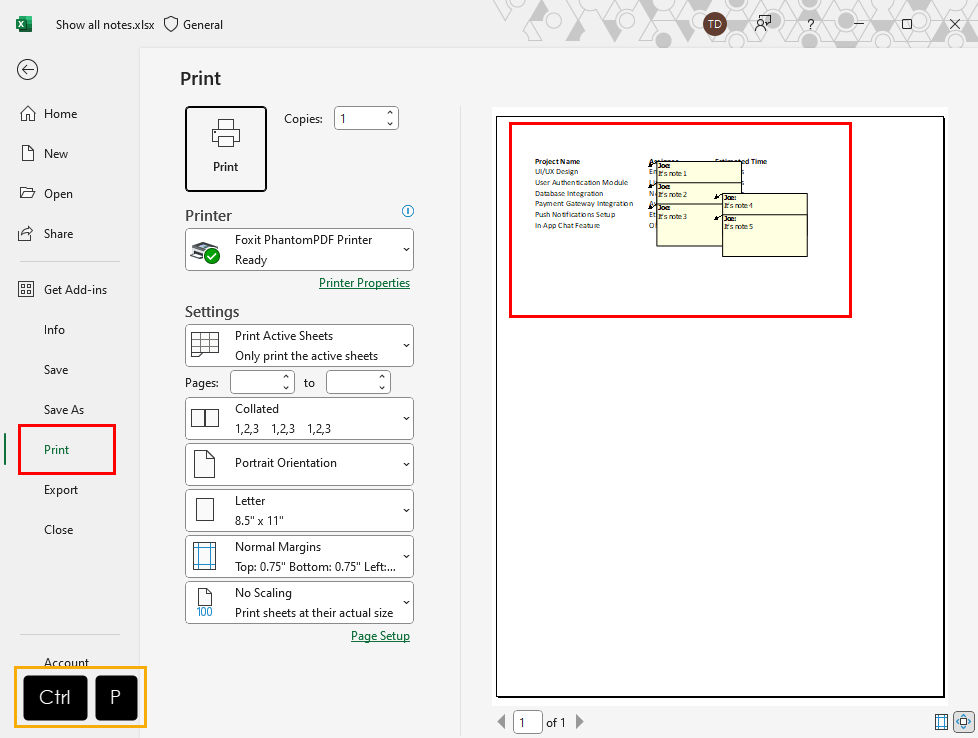This screenshot has width=978, height=738.
Task: Select Share in the sidebar
Action: point(58,233)
